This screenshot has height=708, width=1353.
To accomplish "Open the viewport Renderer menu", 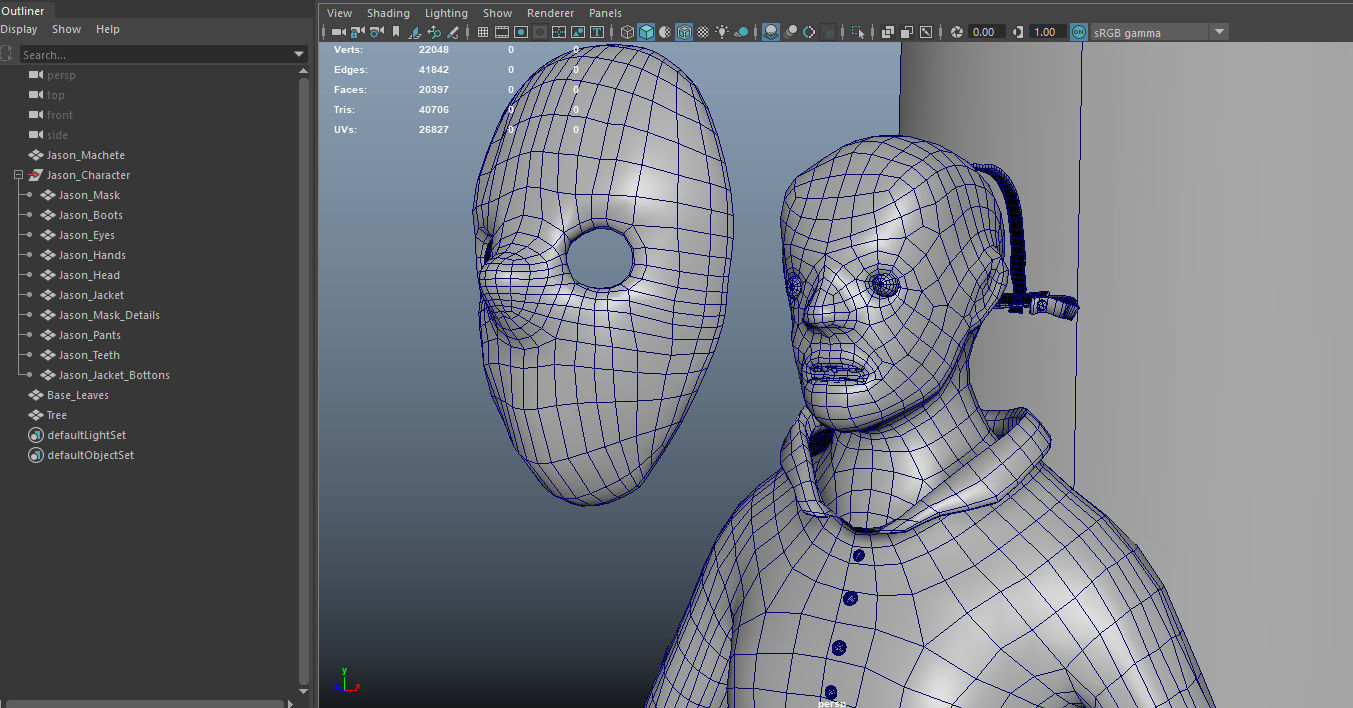I will coord(551,13).
